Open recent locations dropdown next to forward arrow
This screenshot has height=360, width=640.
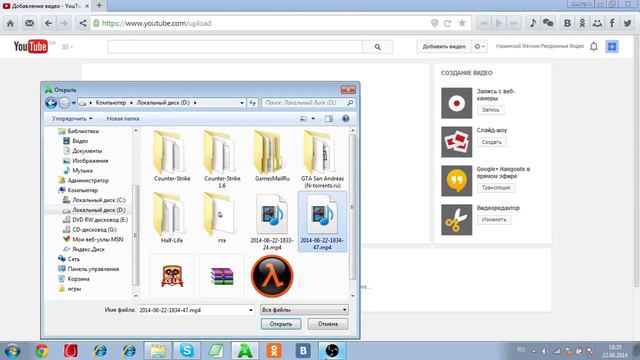tap(73, 103)
